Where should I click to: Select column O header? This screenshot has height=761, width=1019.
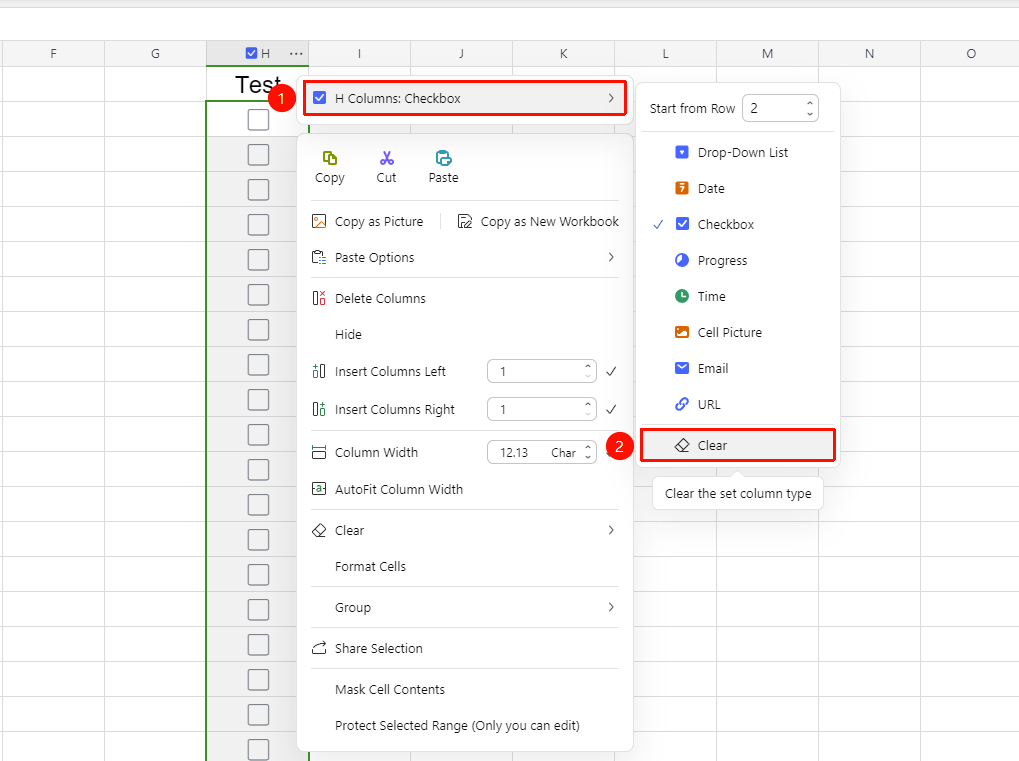click(x=970, y=53)
